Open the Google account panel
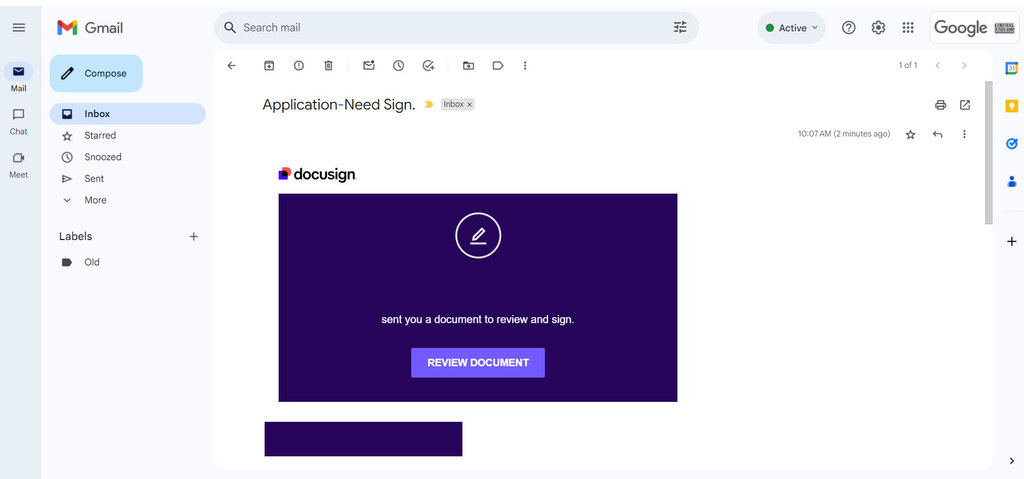Viewport: 1024px width, 479px height. pos(974,27)
